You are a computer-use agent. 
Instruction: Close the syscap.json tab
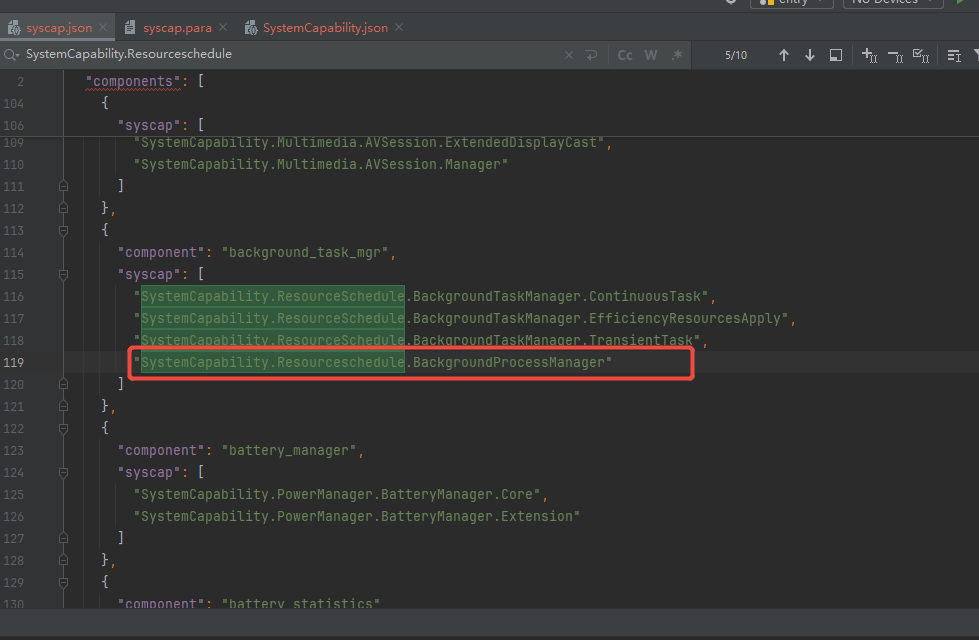click(x=103, y=27)
